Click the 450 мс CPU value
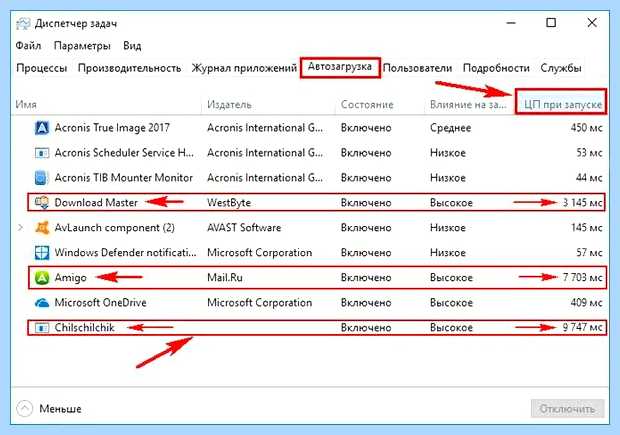The width and height of the screenshot is (620, 435). pos(586,128)
